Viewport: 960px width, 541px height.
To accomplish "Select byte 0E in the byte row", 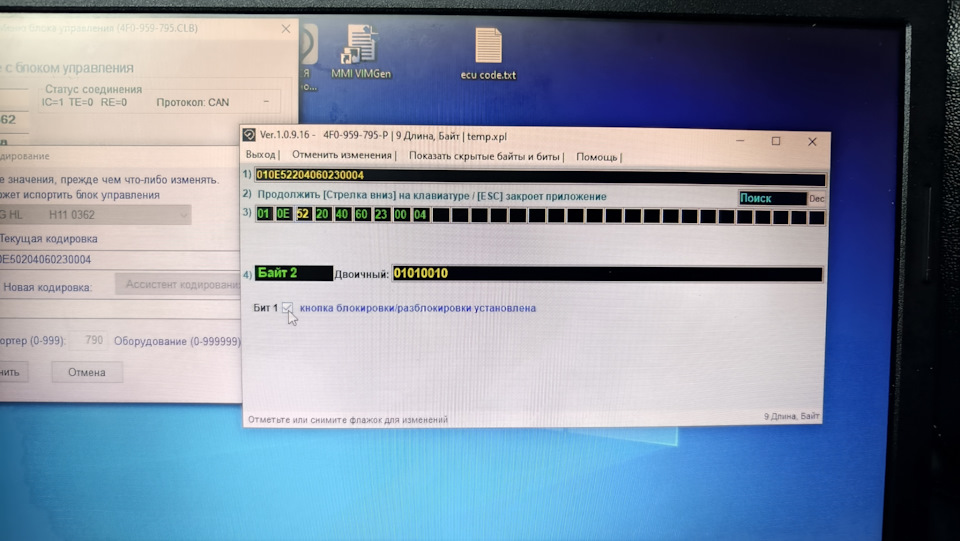I will pyautogui.click(x=283, y=214).
